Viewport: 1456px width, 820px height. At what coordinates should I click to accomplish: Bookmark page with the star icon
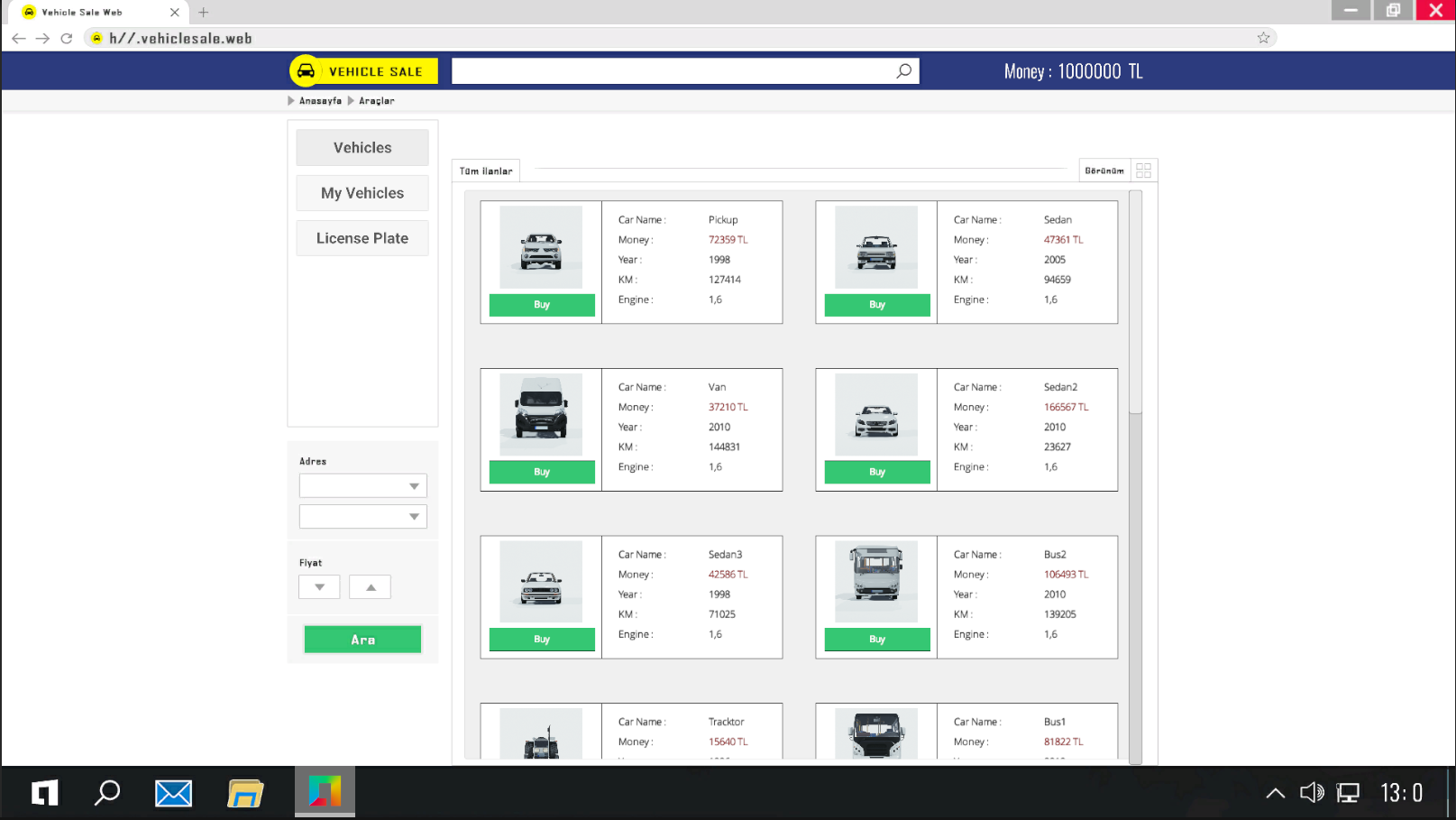1263,38
